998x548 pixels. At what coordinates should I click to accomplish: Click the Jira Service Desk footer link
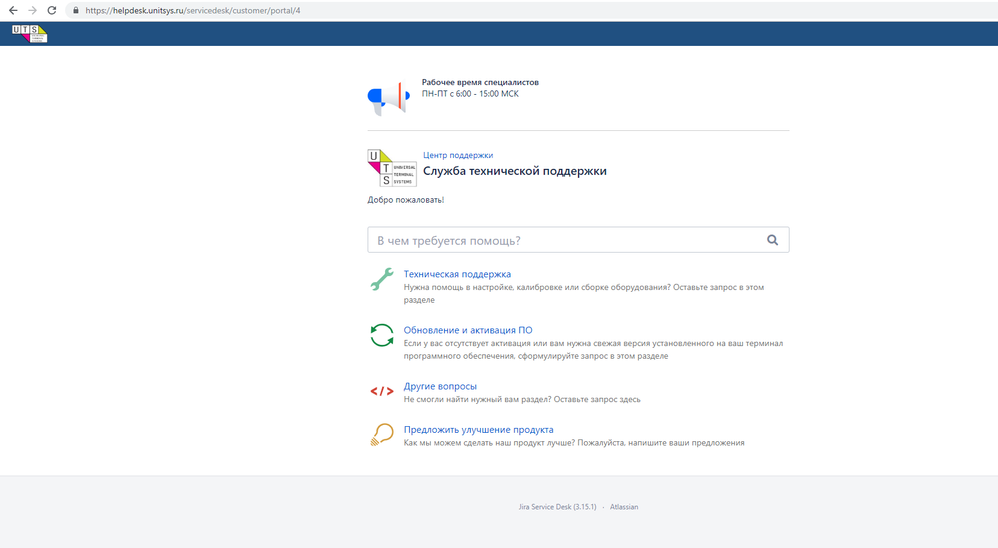click(558, 507)
